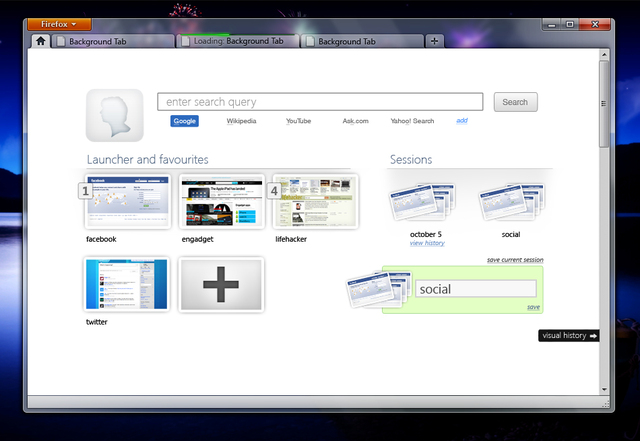Click the vertical scrollbar up arrow
Viewport: 640px width, 441px height.
(x=604, y=54)
